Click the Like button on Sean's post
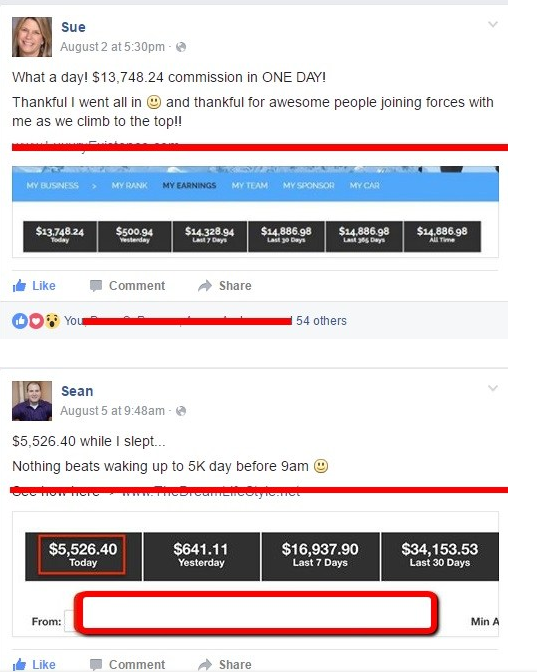Image resolution: width=537 pixels, height=672 pixels. click(34, 664)
